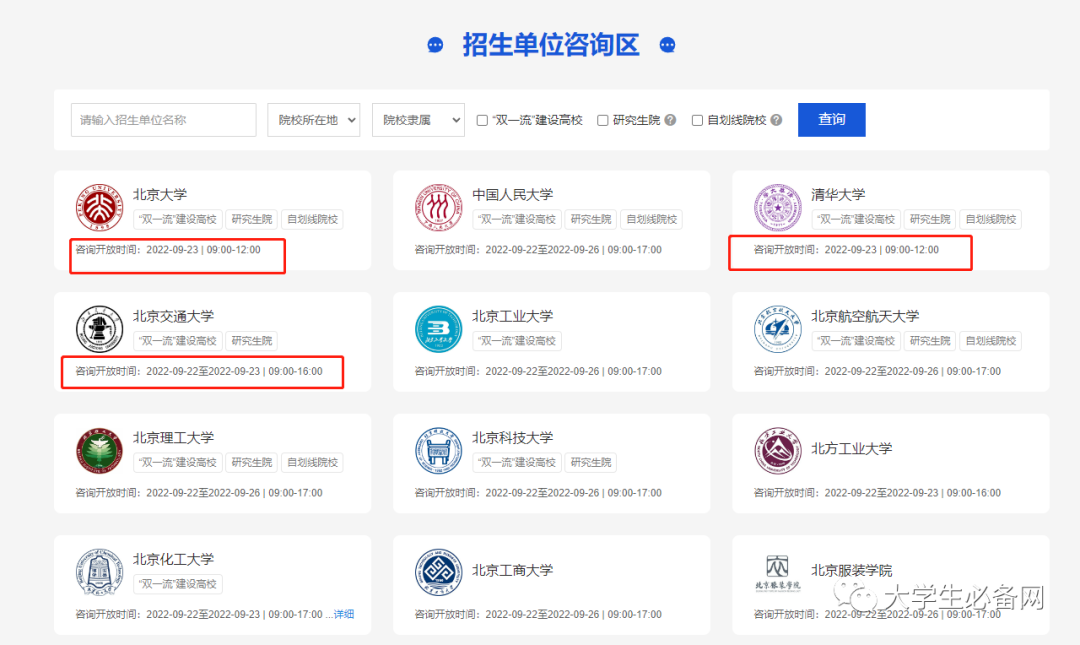Viewport: 1080px width, 645px height.
Task: Click the 北京航空航天大学 emblem
Action: pyautogui.click(x=778, y=329)
